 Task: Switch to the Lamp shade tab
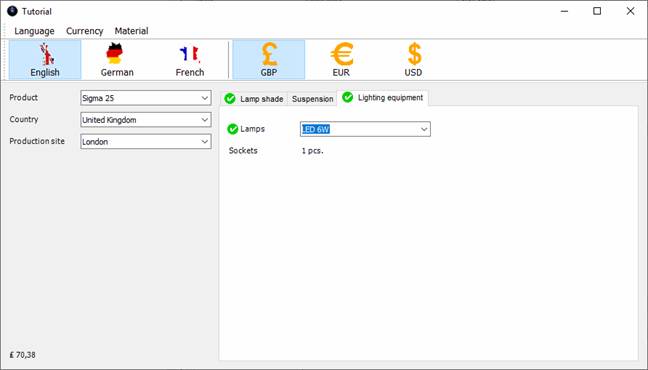[x=254, y=99]
